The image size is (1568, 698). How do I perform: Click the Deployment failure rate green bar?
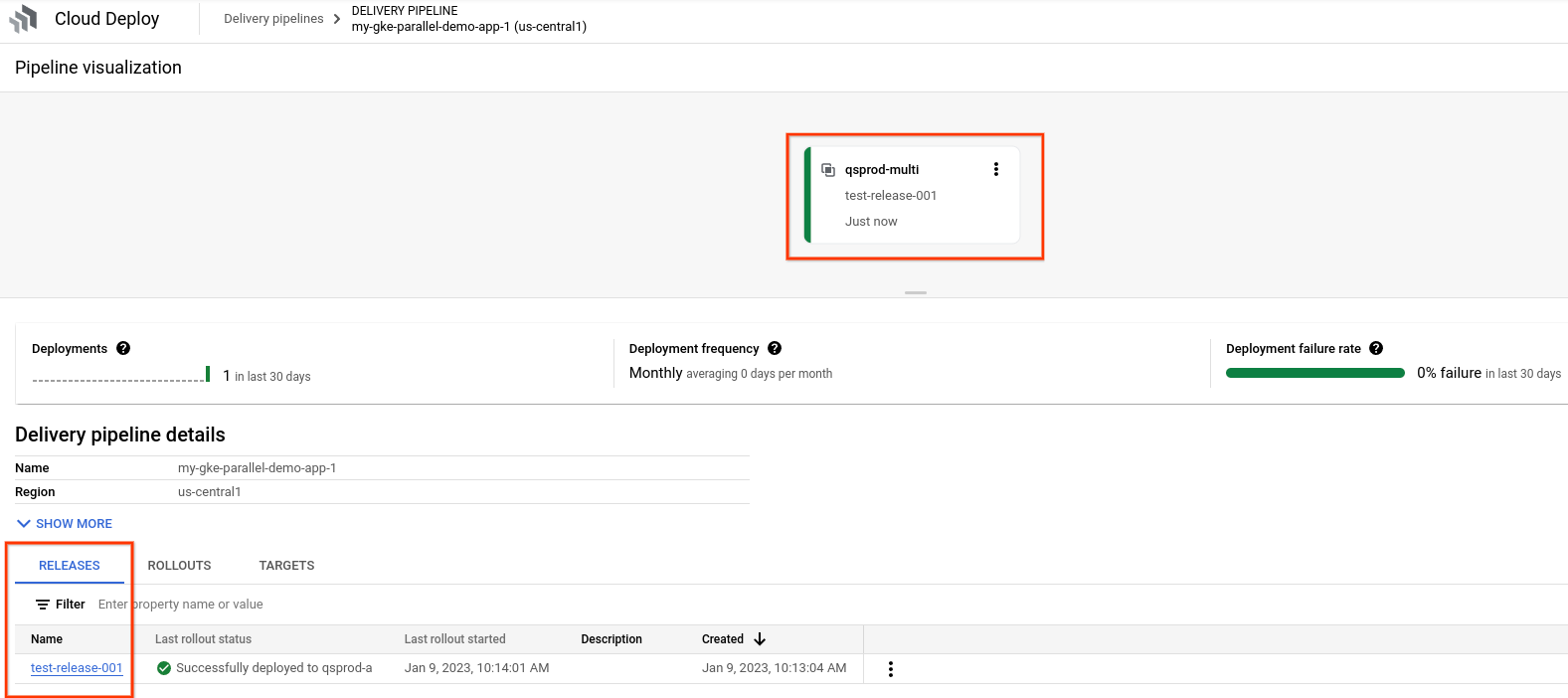click(x=1314, y=373)
